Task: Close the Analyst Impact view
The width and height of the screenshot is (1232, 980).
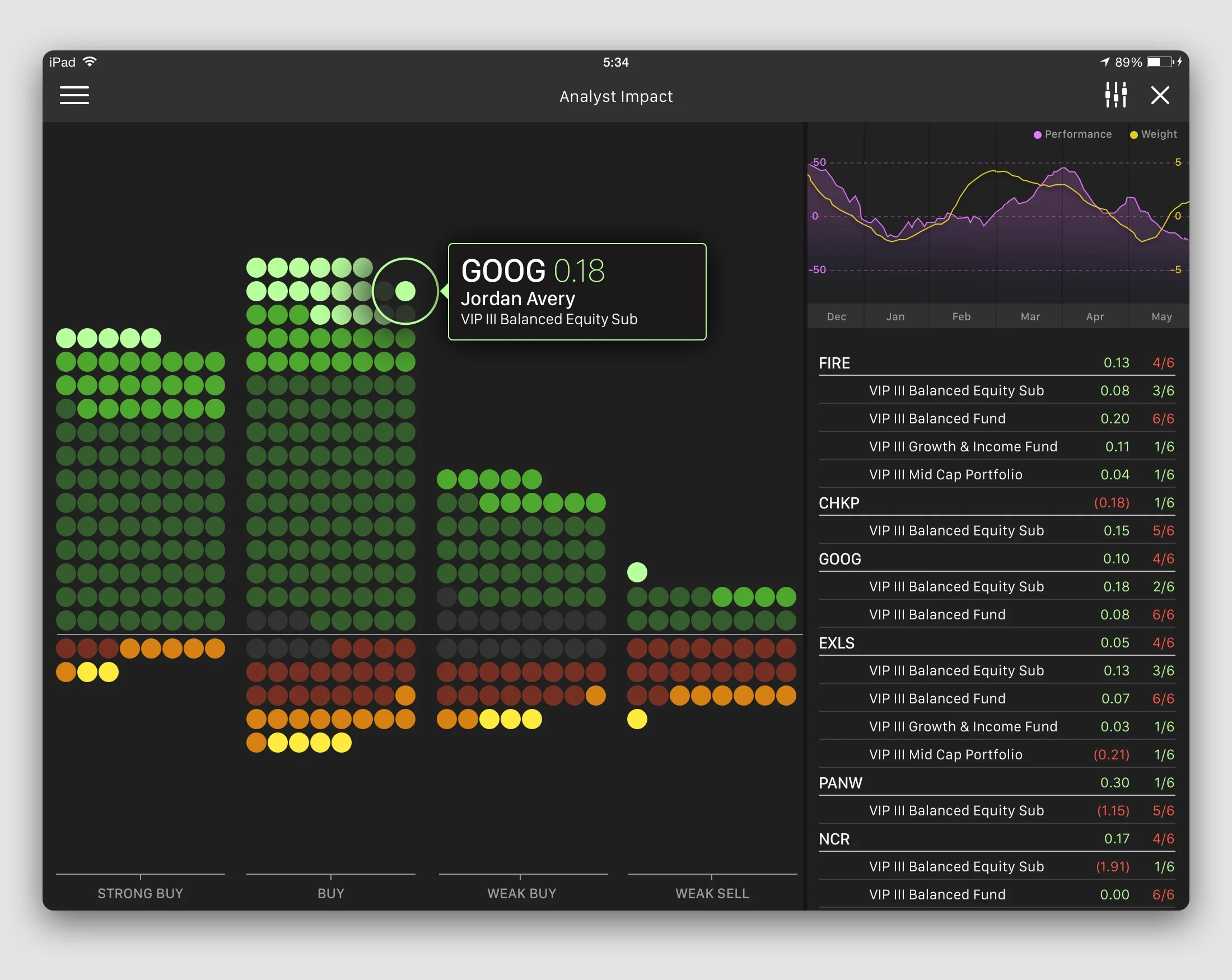Action: click(1160, 95)
